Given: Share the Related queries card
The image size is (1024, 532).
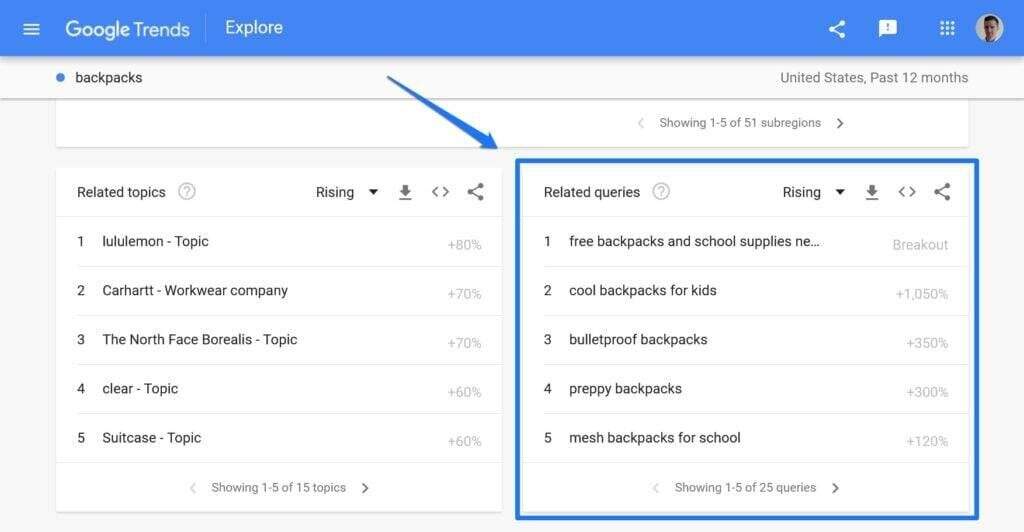Looking at the screenshot, I should point(942,192).
